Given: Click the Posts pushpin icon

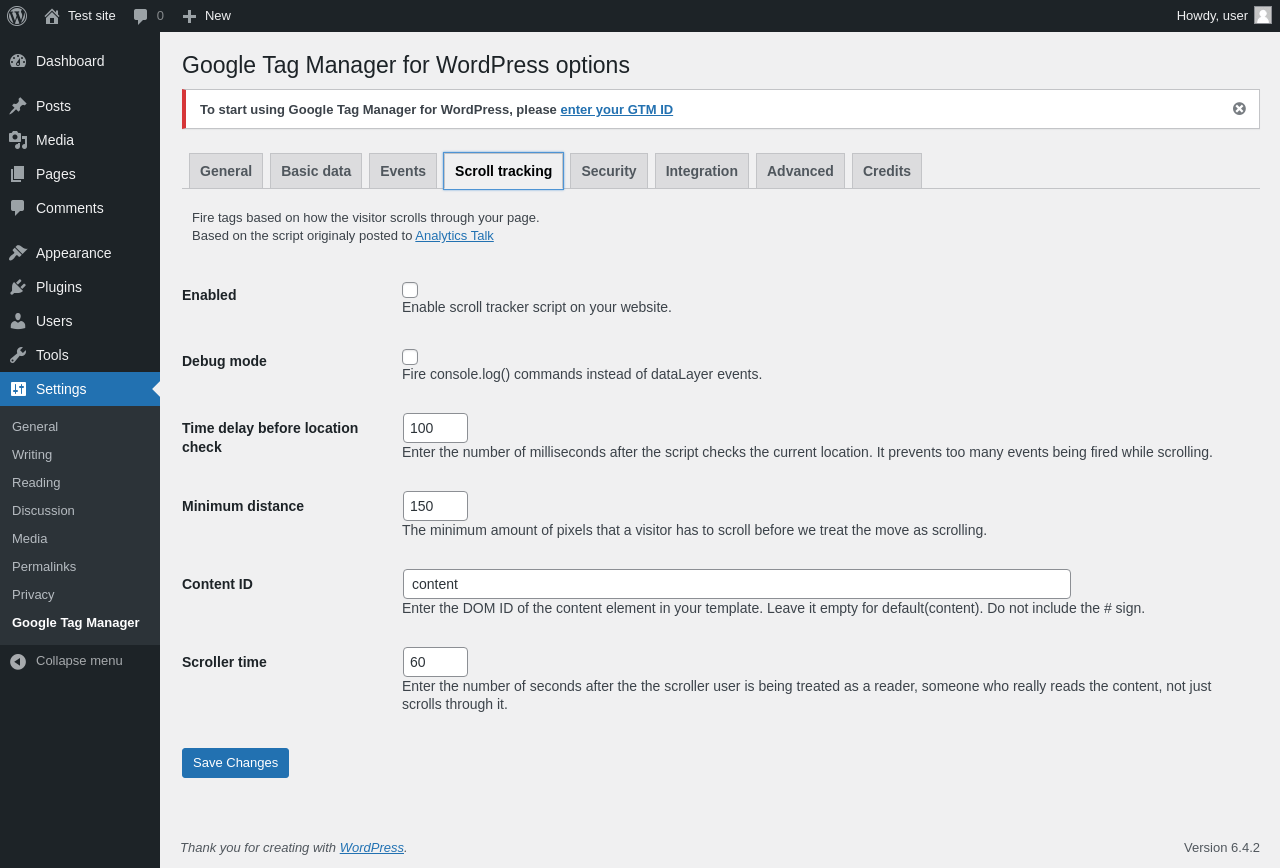Looking at the screenshot, I should [x=18, y=106].
